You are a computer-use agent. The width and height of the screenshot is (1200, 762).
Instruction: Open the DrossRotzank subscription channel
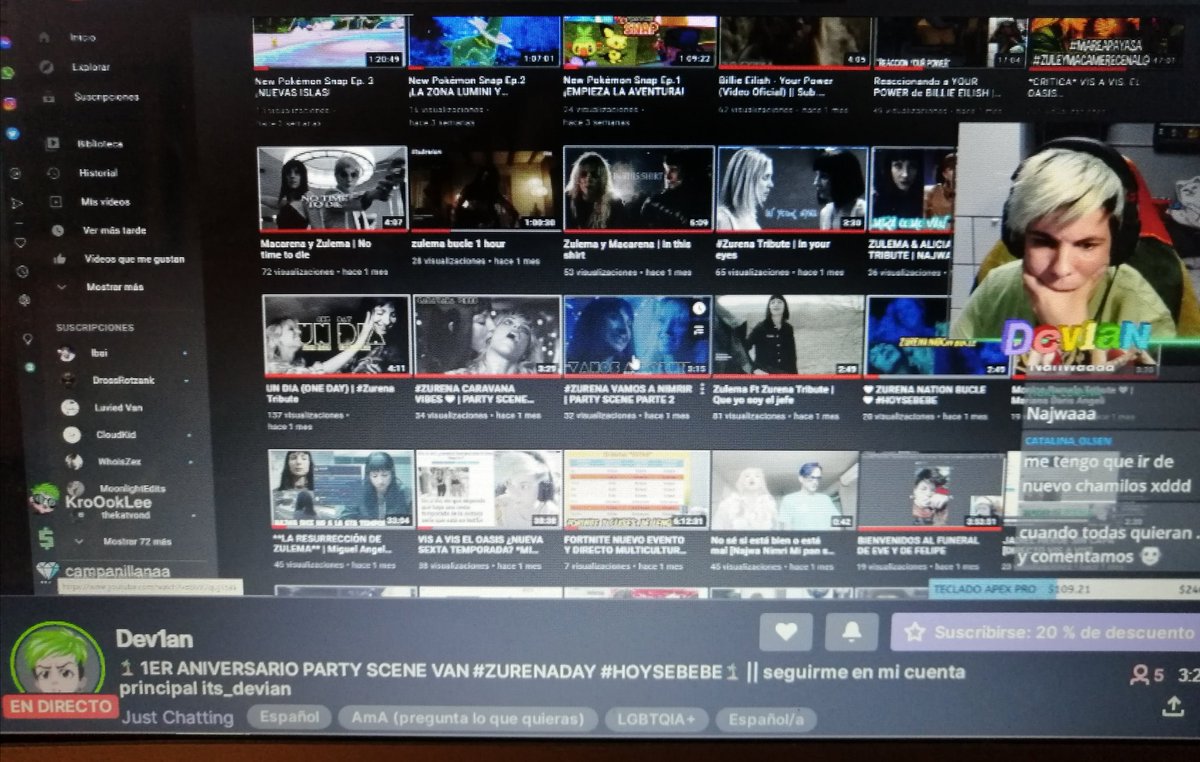pyautogui.click(x=124, y=380)
